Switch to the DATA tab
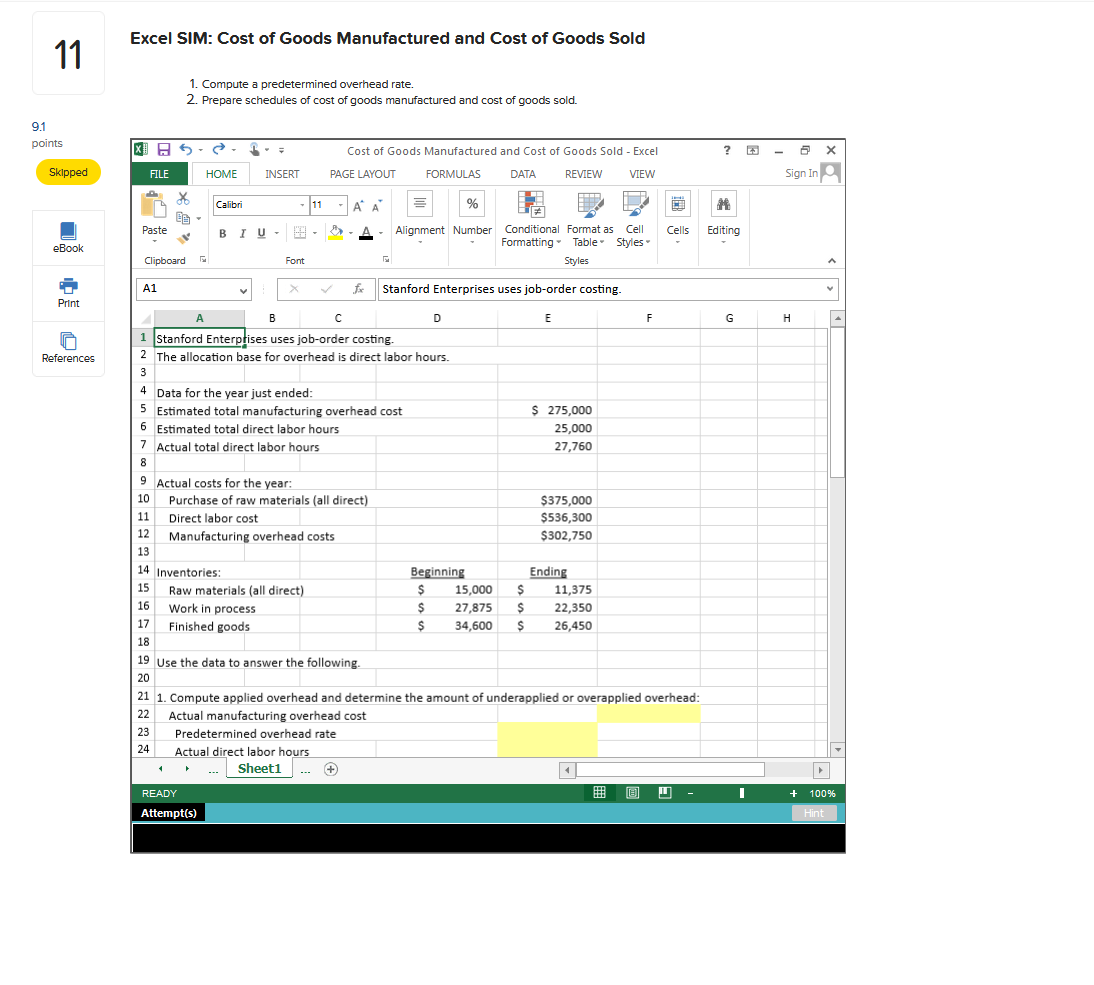 pyautogui.click(x=523, y=174)
